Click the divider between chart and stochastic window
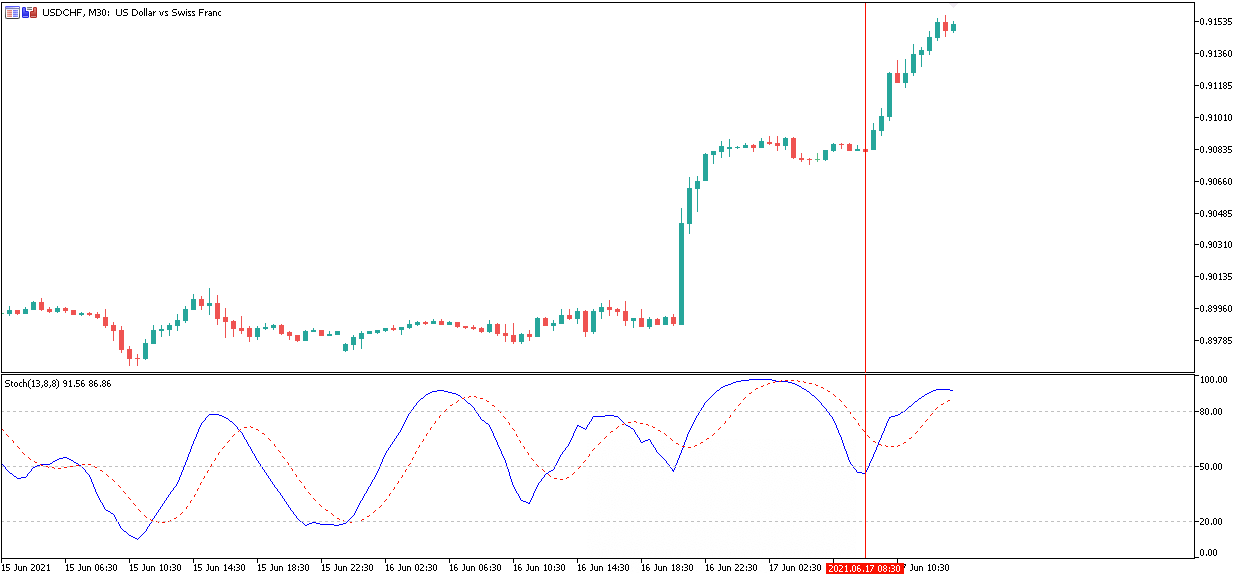The width and height of the screenshot is (1243, 574). point(598,374)
